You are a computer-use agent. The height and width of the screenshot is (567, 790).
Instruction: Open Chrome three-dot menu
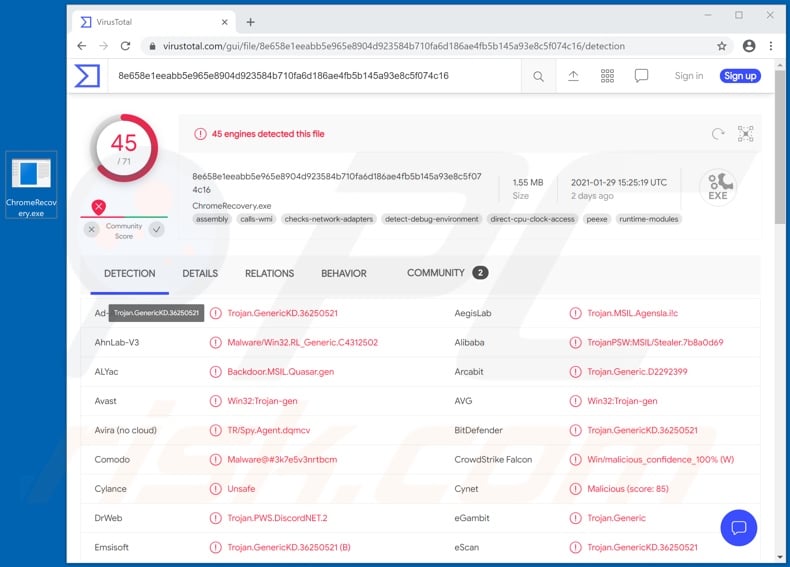point(771,46)
